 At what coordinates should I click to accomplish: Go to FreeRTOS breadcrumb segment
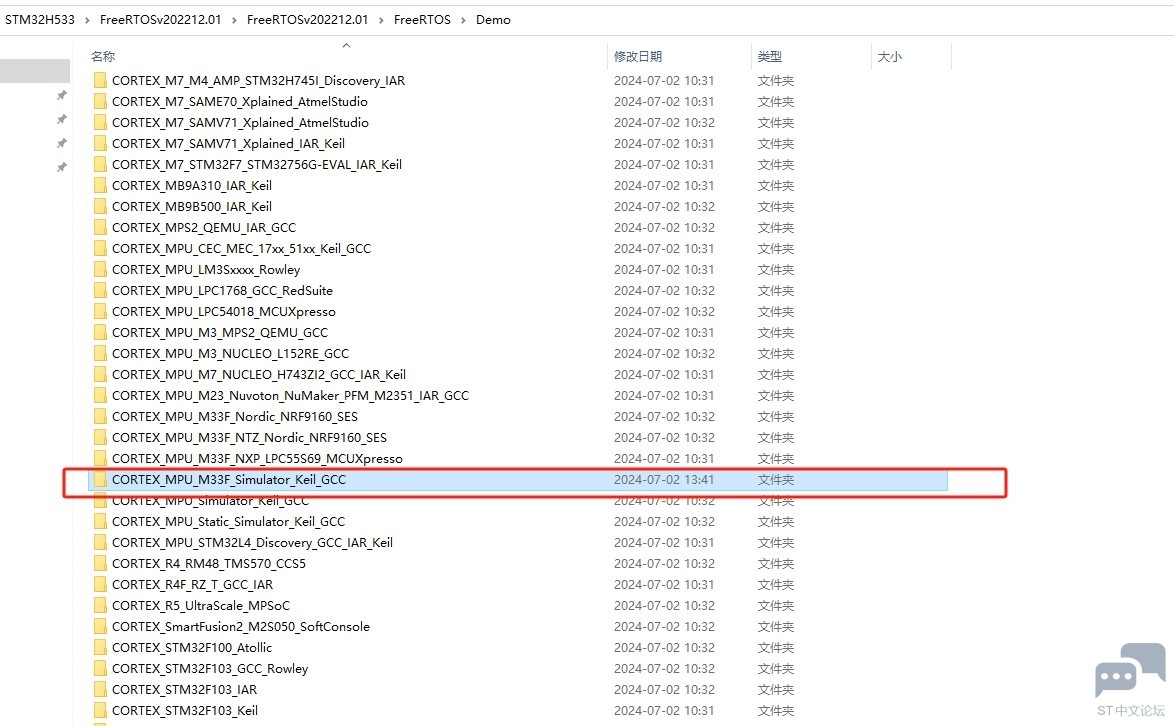pos(422,20)
